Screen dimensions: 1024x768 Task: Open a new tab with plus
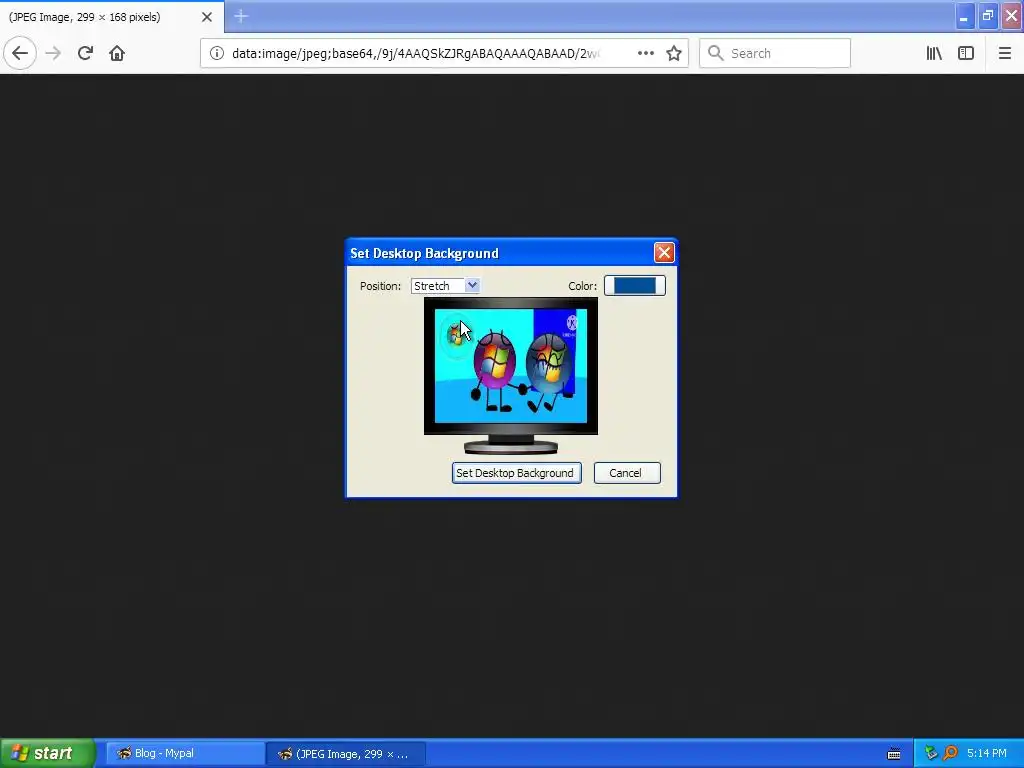point(241,16)
